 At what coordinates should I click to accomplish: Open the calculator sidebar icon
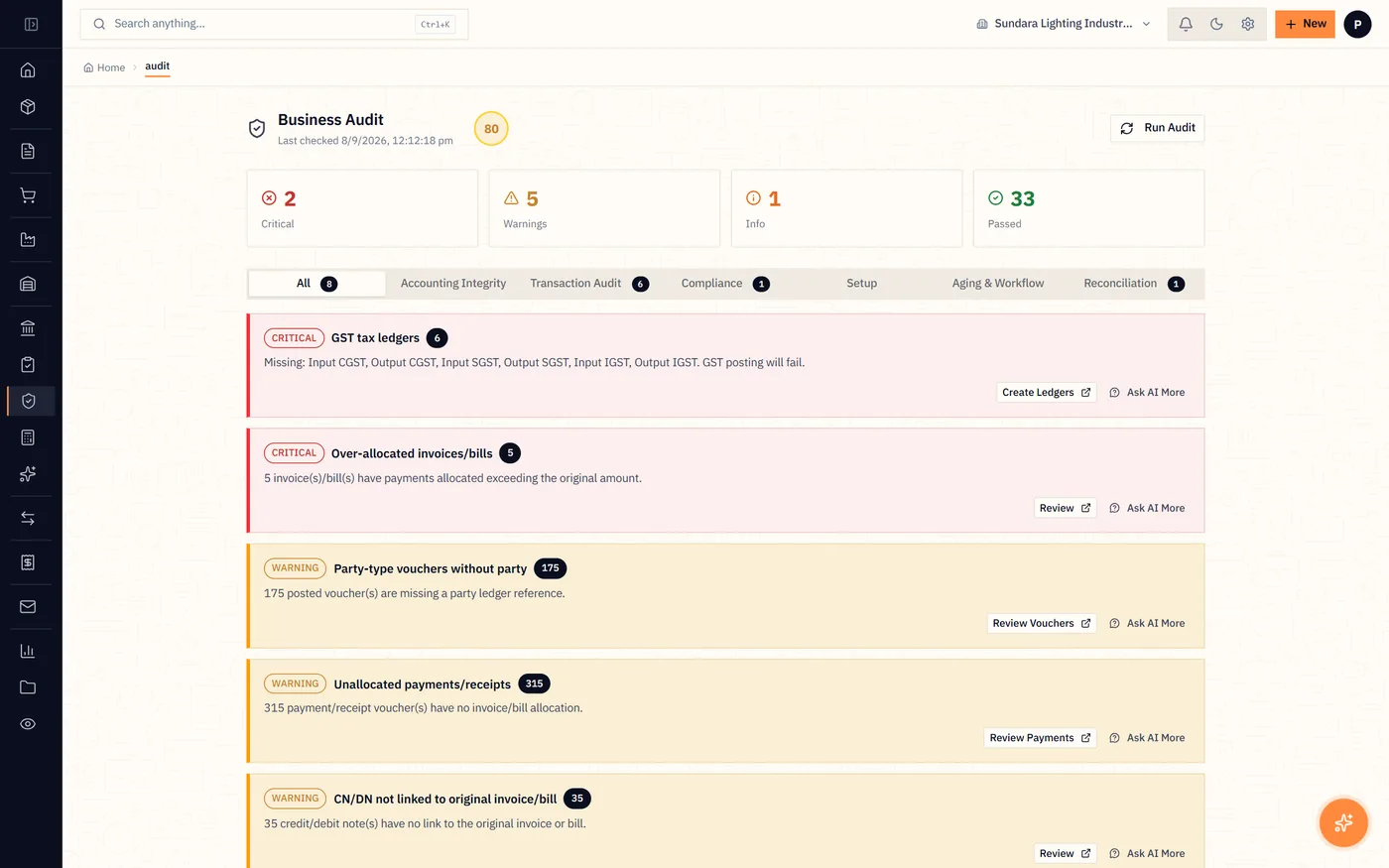click(x=28, y=437)
